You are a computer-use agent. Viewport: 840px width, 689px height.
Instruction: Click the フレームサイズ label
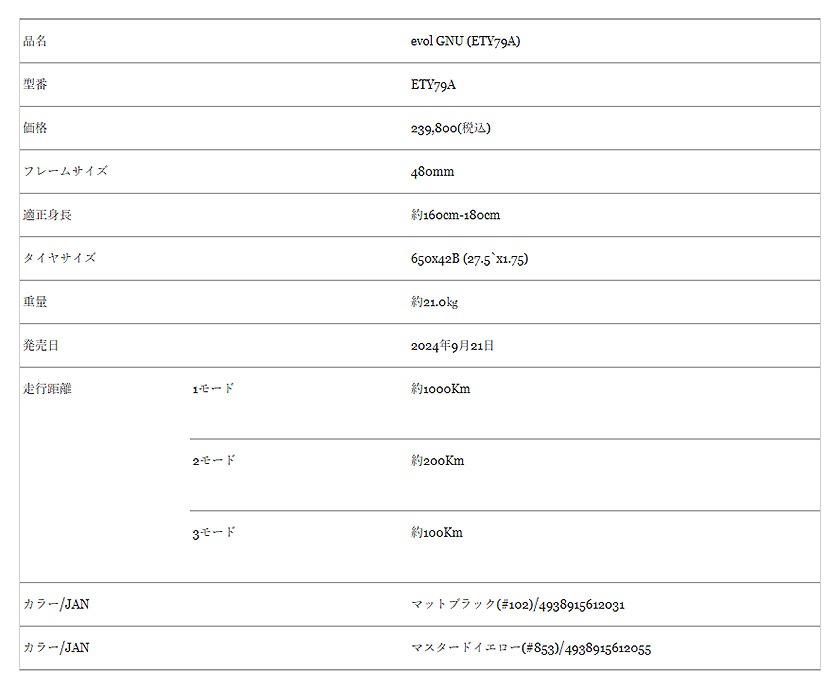(65, 171)
